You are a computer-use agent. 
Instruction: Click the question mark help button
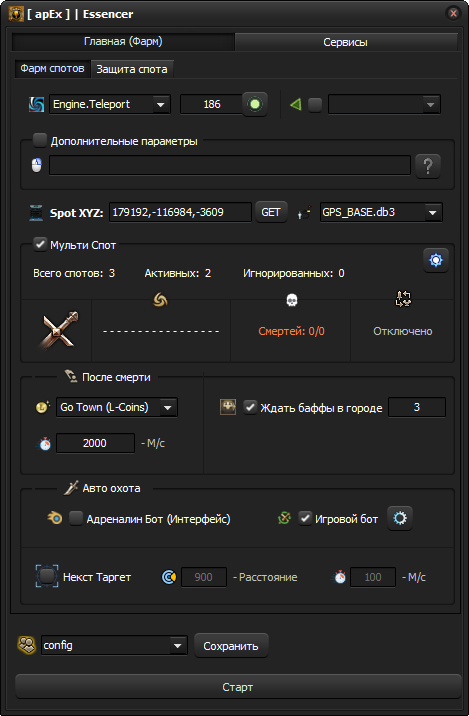[428, 165]
